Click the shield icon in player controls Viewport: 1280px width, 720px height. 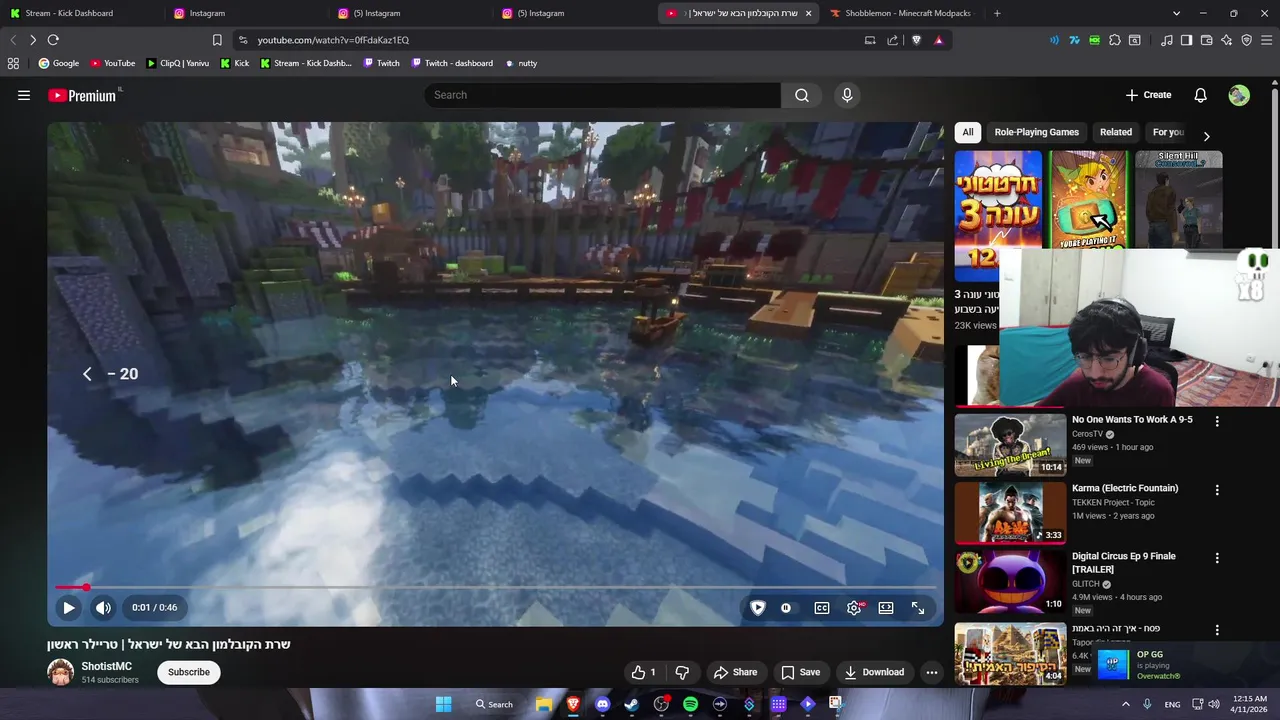tap(758, 607)
